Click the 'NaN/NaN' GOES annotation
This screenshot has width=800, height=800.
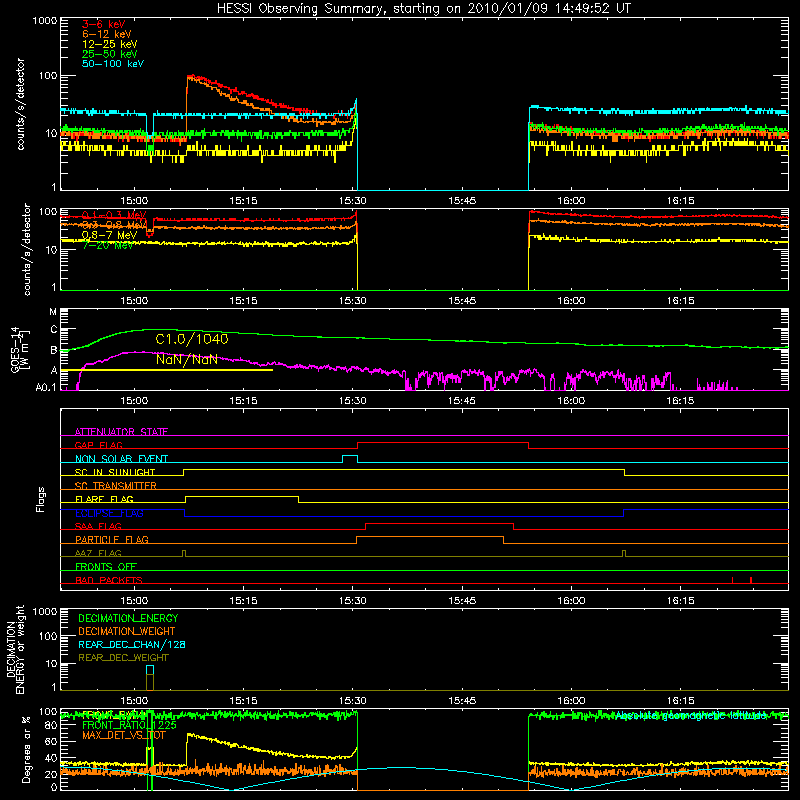pyautogui.click(x=187, y=359)
